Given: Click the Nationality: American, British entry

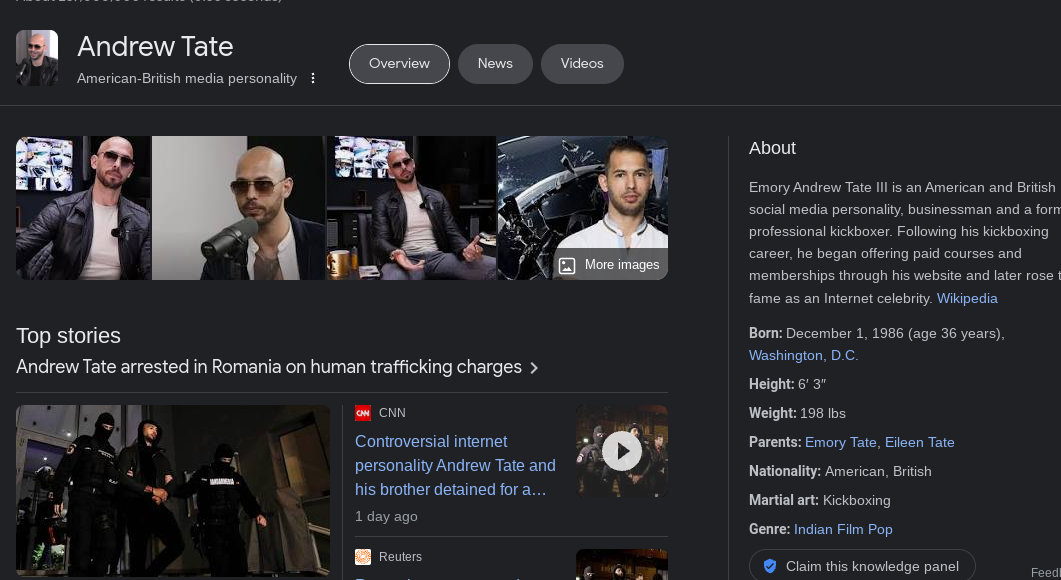Looking at the screenshot, I should pos(840,472).
